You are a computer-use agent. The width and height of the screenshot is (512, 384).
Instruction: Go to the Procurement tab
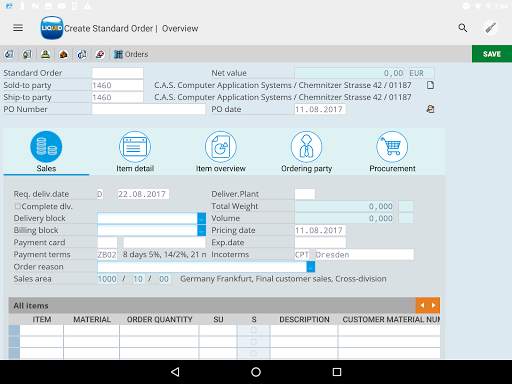[x=392, y=152]
